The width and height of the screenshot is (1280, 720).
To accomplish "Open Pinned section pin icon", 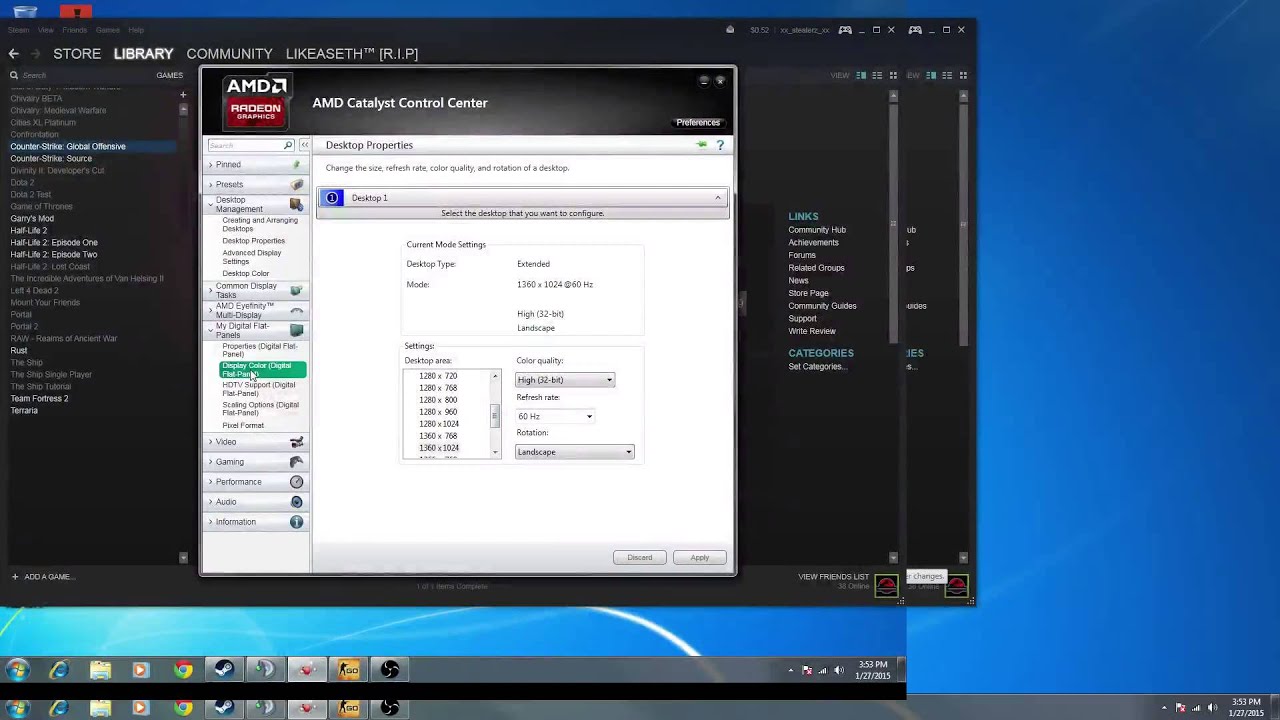I will (x=296, y=164).
